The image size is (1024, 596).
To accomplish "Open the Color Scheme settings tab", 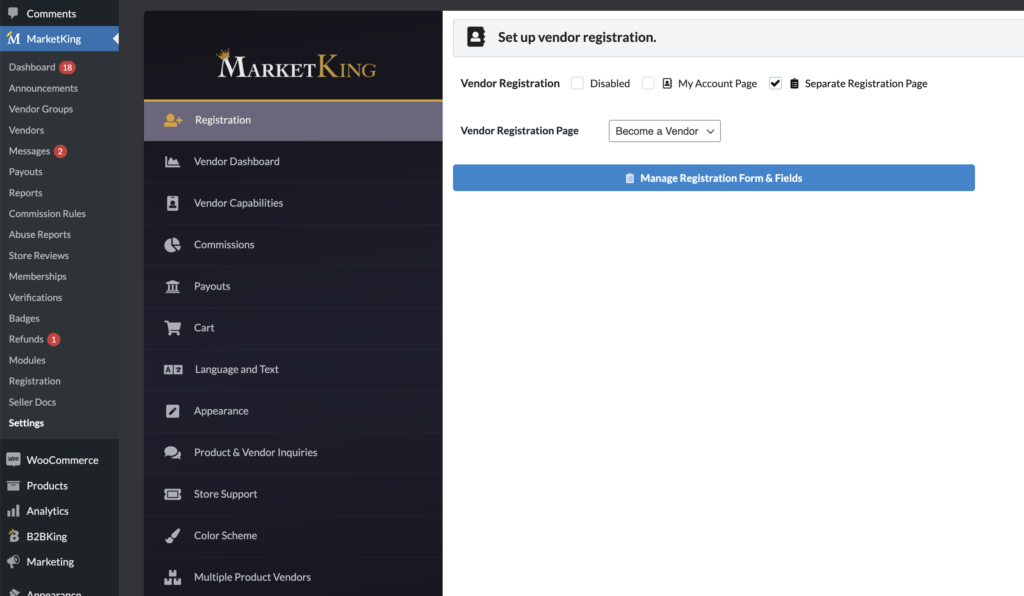I will [293, 536].
